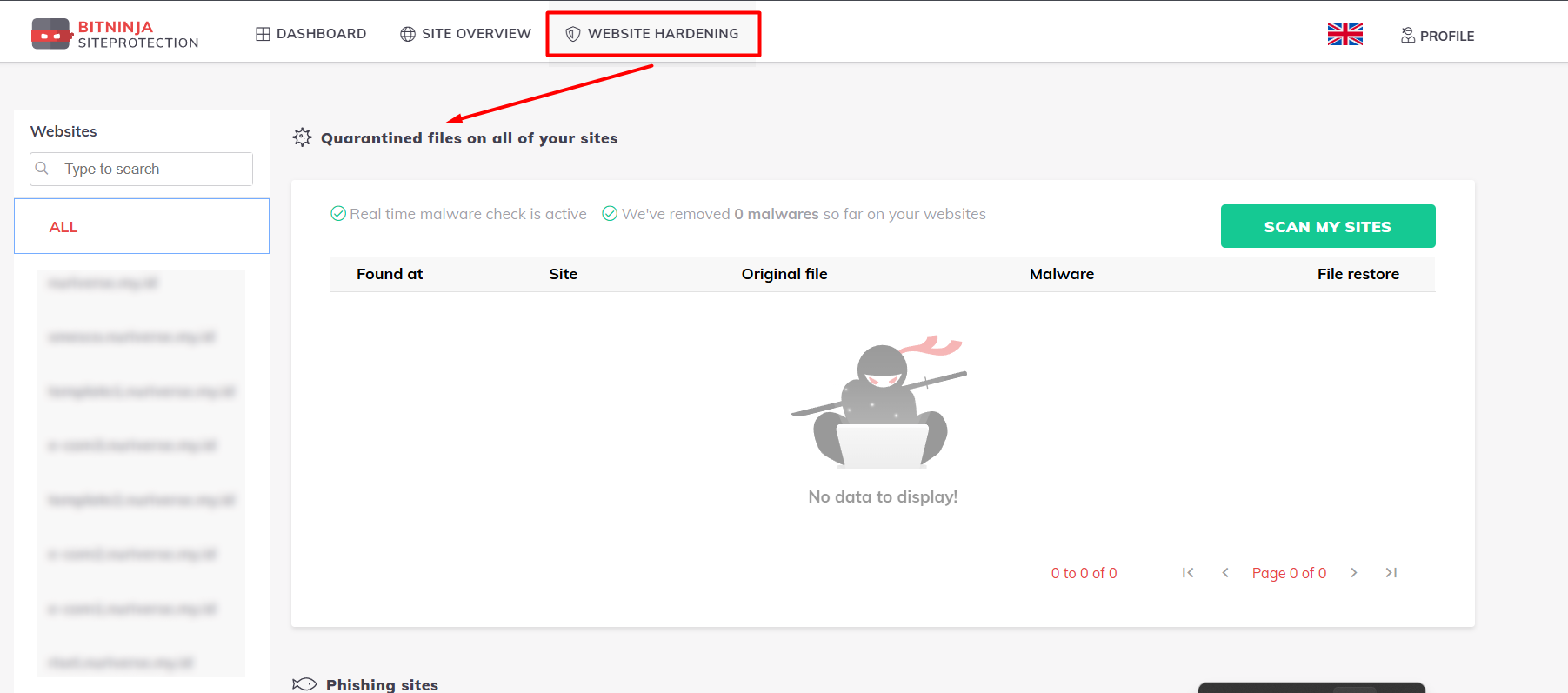This screenshot has height=693, width=1568.
Task: Sort by Found at column
Action: pos(390,274)
